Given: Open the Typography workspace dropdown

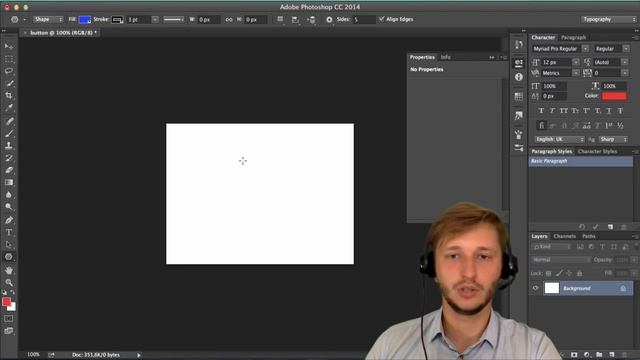Looking at the screenshot, I should (x=608, y=19).
